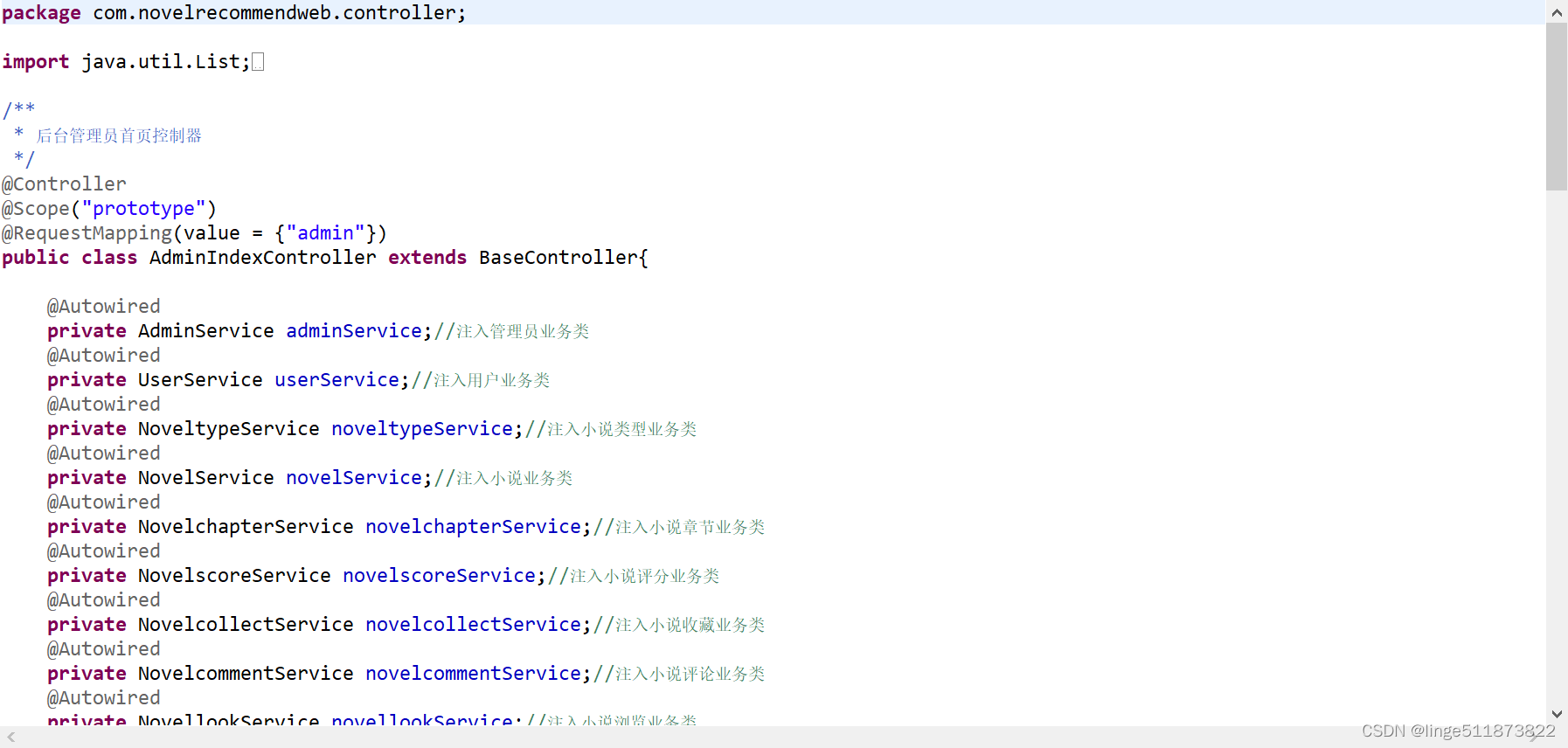
Task: Click the novelcollectService field name
Action: (x=474, y=625)
